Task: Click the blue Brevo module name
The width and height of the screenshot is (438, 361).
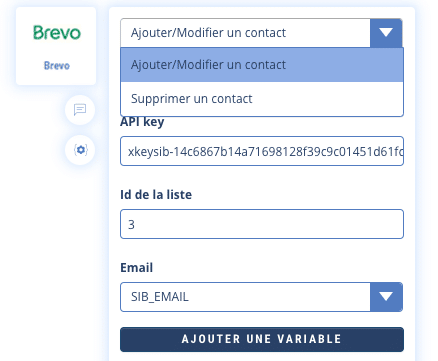Action: tap(57, 66)
